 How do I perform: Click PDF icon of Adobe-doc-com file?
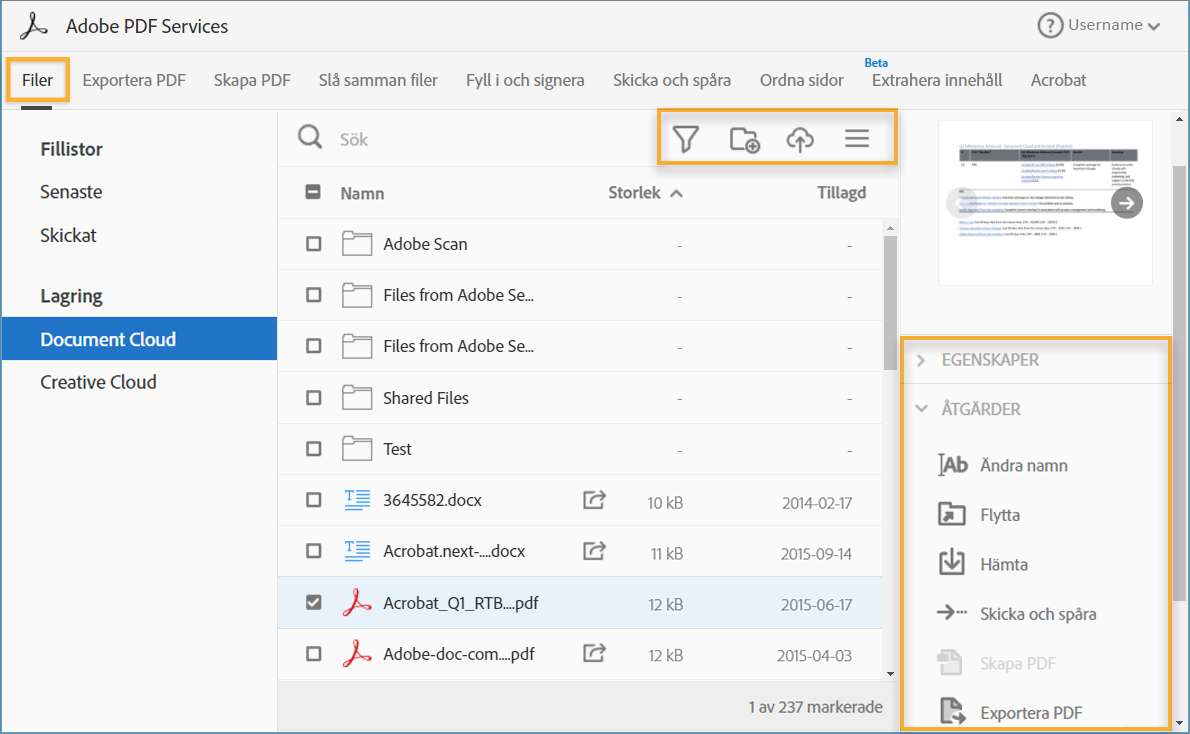[x=357, y=654]
